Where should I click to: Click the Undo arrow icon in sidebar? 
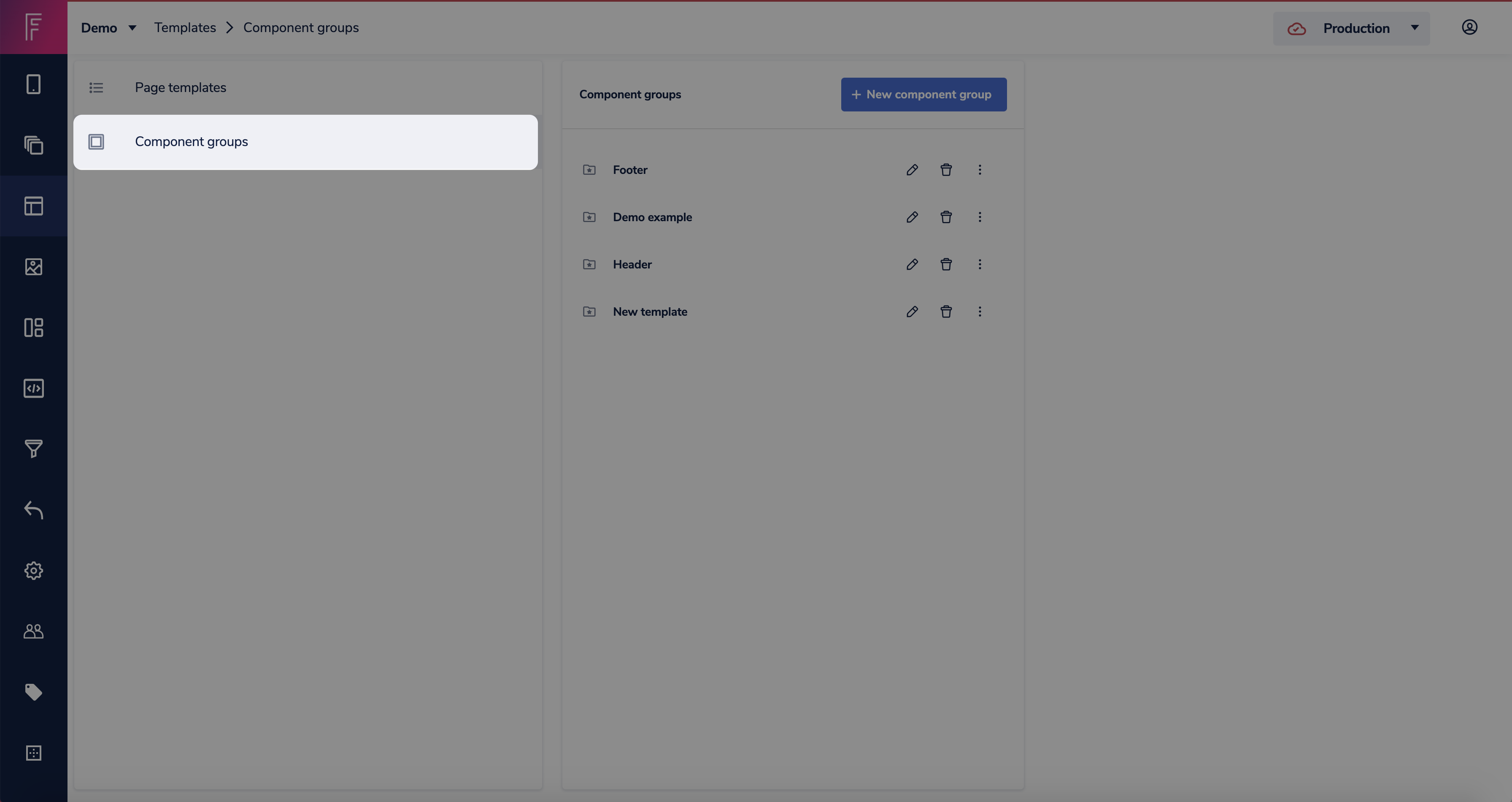pos(33,509)
